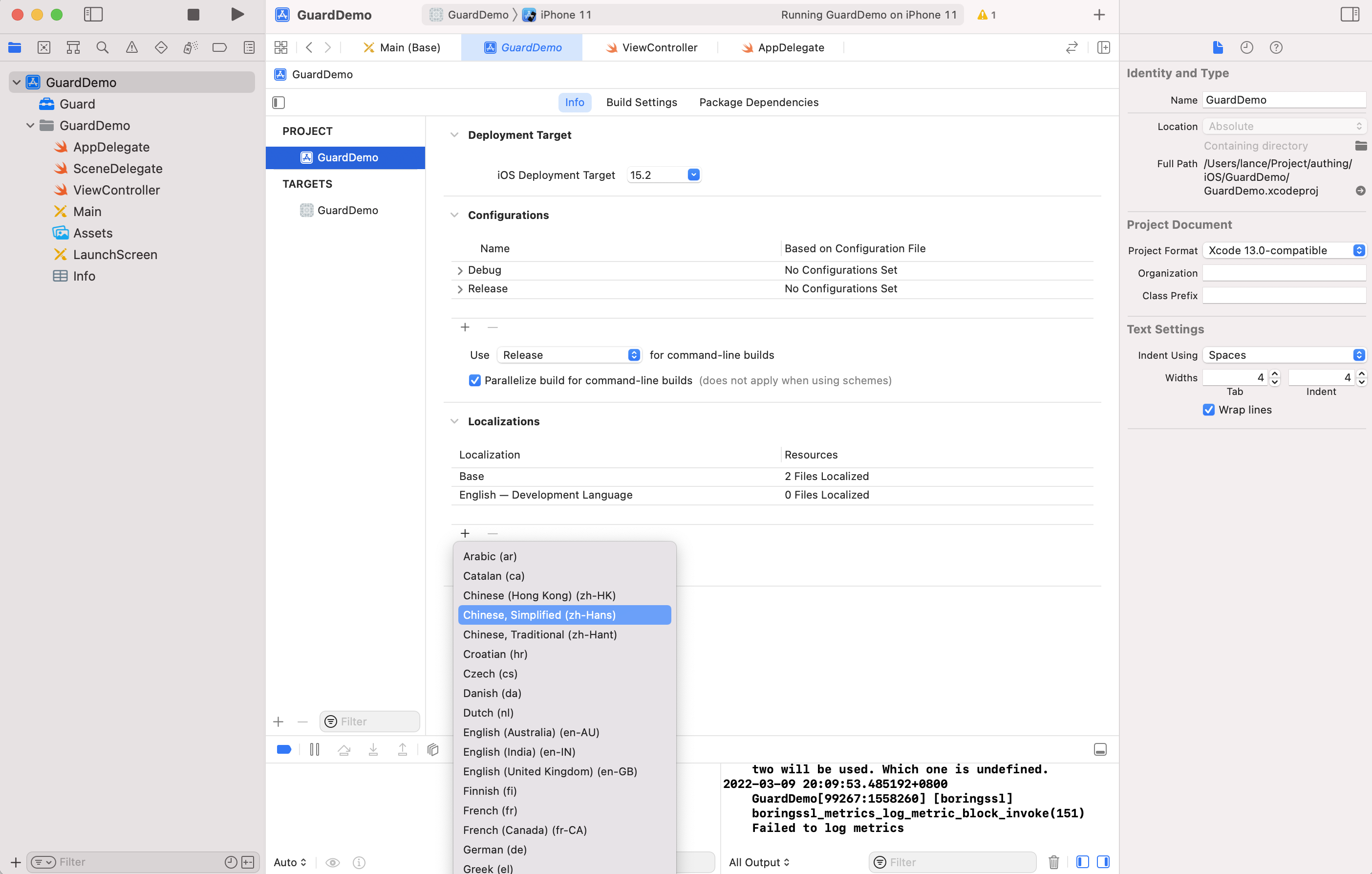Select Chinese, Traditional (zh-Hant) from menu
Viewport: 1372px width, 874px height.
coord(539,634)
